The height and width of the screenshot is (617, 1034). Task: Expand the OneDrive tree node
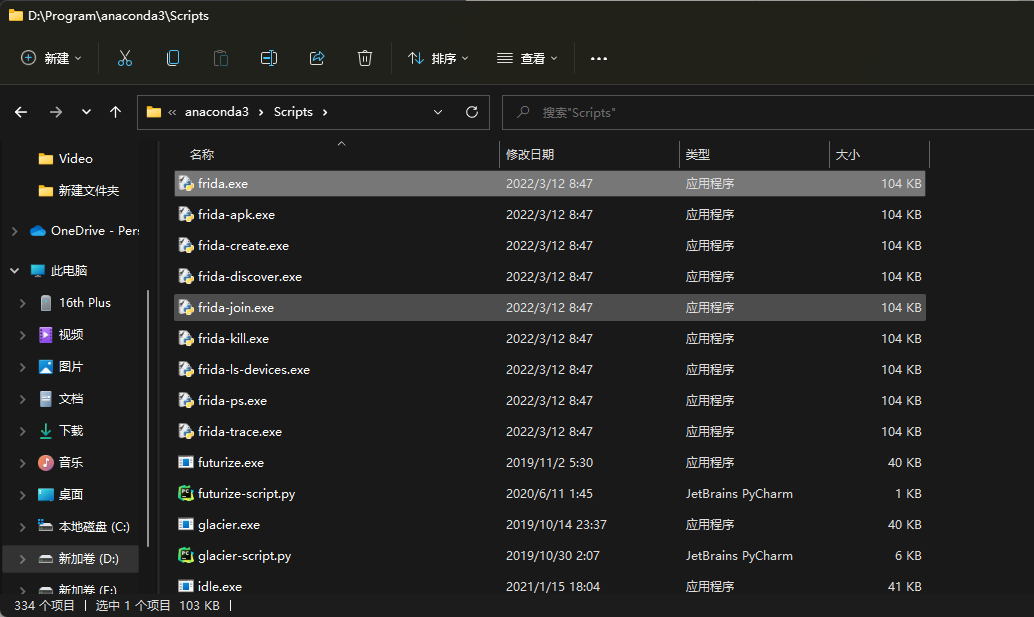tap(15, 231)
